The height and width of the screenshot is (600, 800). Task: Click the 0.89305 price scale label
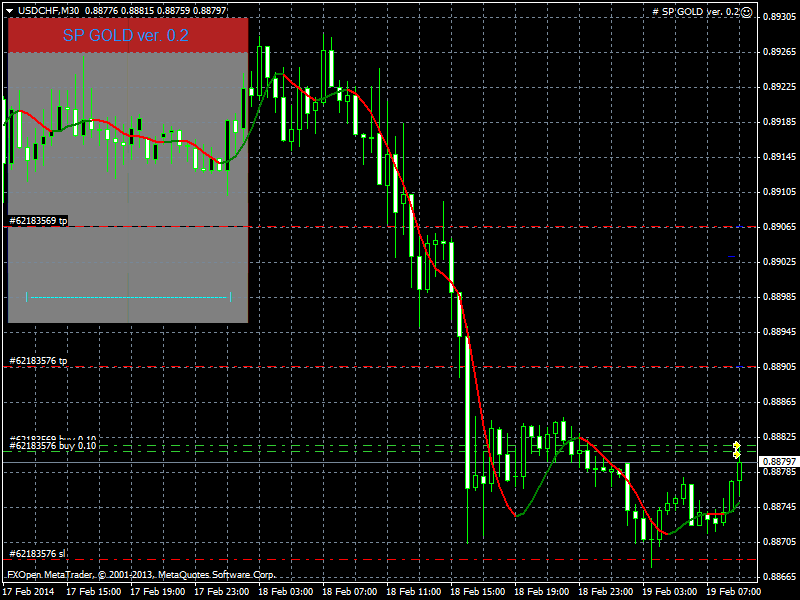tap(780, 17)
